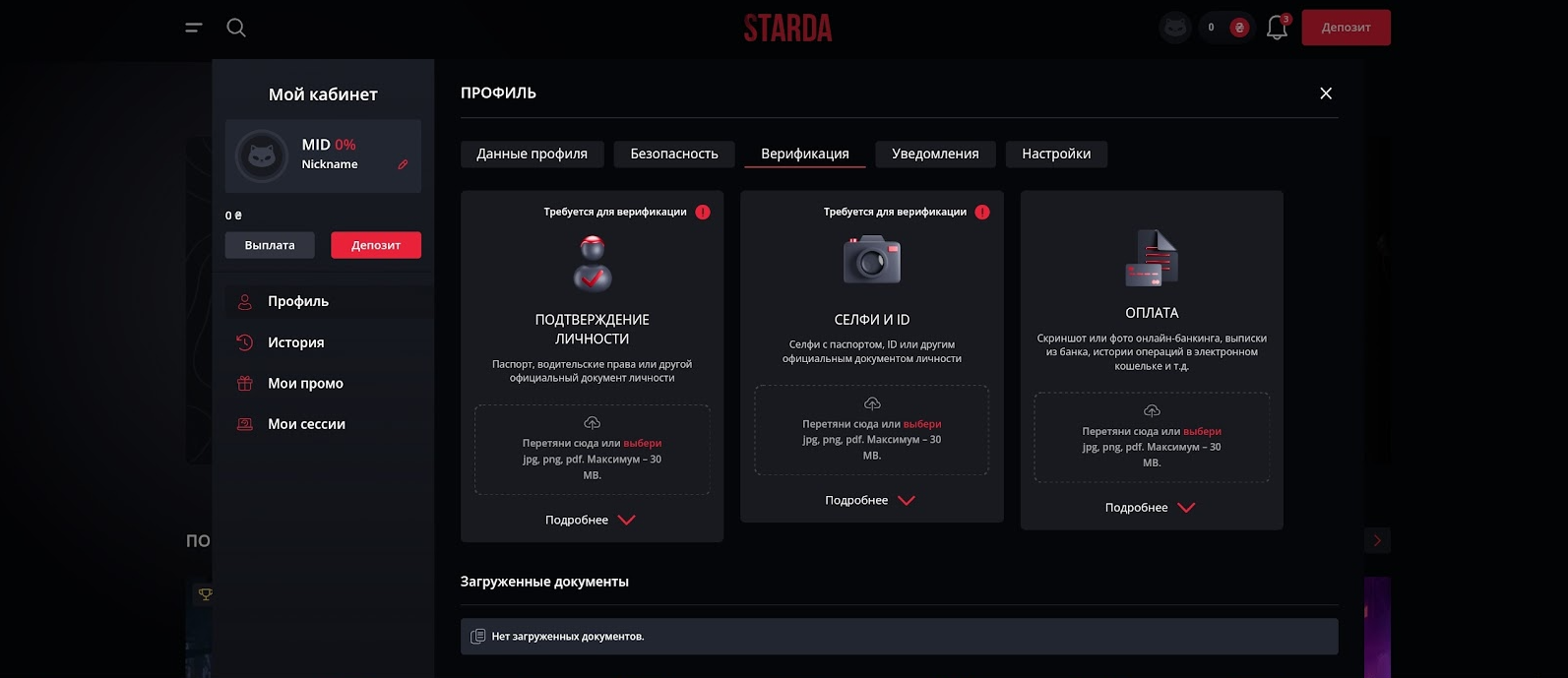Open the hamburger navigation menu icon

tap(193, 28)
